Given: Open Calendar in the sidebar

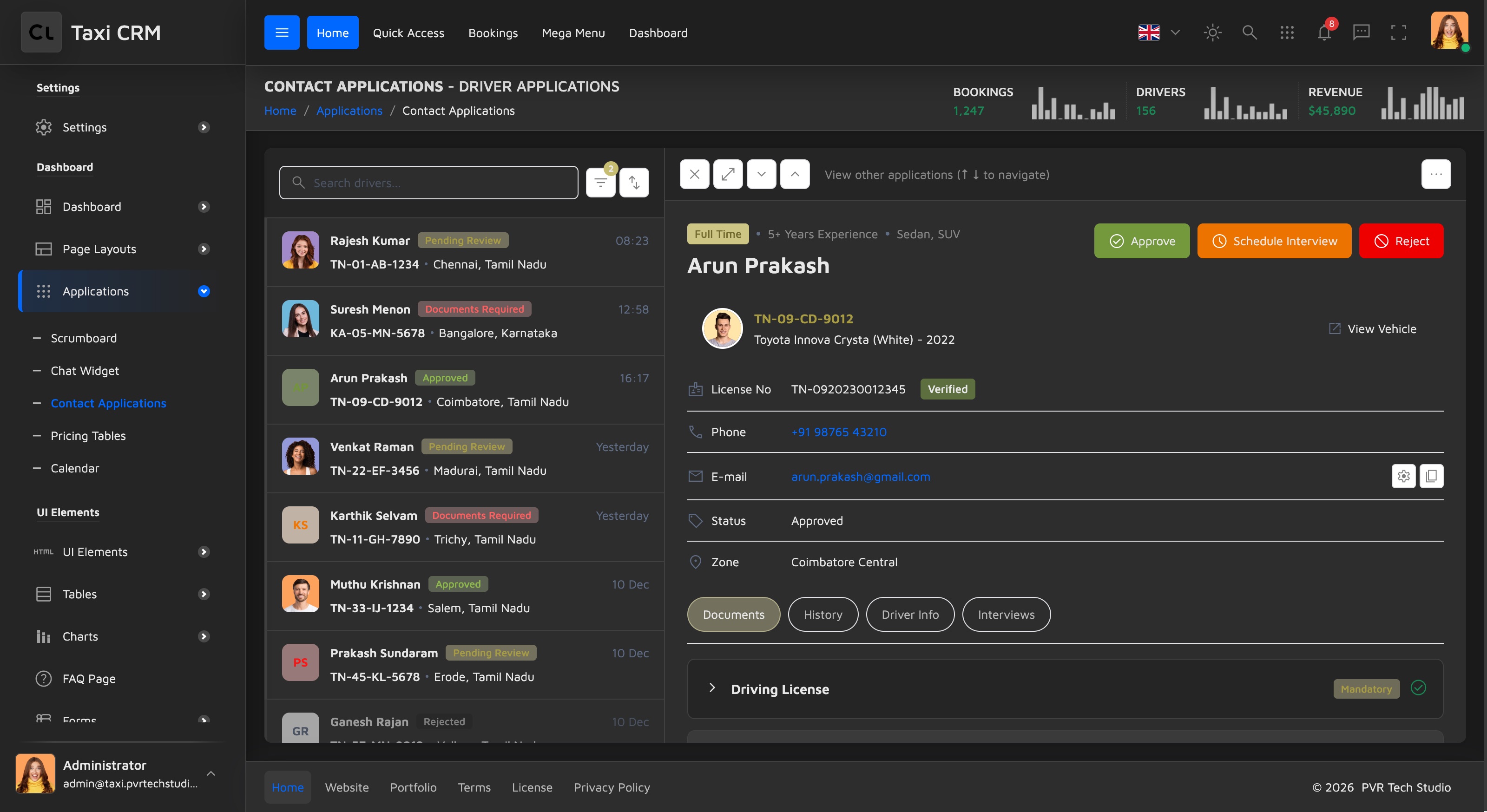Looking at the screenshot, I should point(75,468).
